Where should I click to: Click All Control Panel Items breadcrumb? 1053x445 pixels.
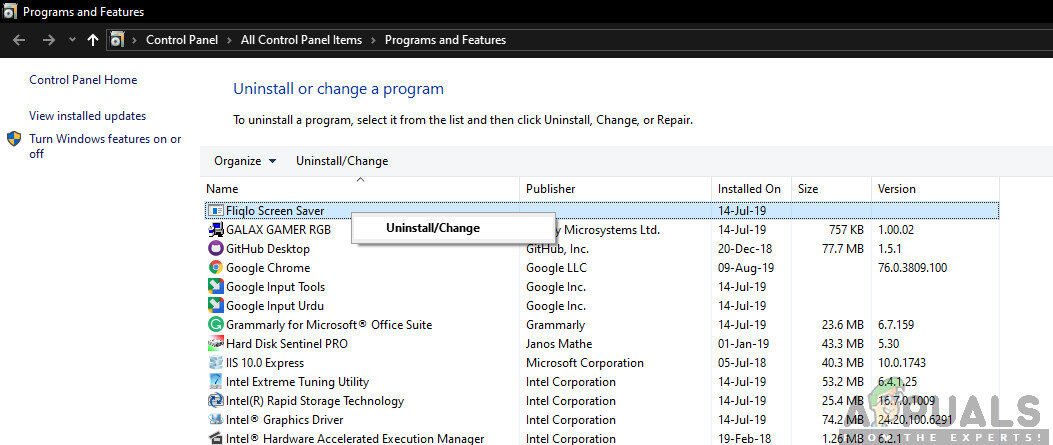click(301, 40)
